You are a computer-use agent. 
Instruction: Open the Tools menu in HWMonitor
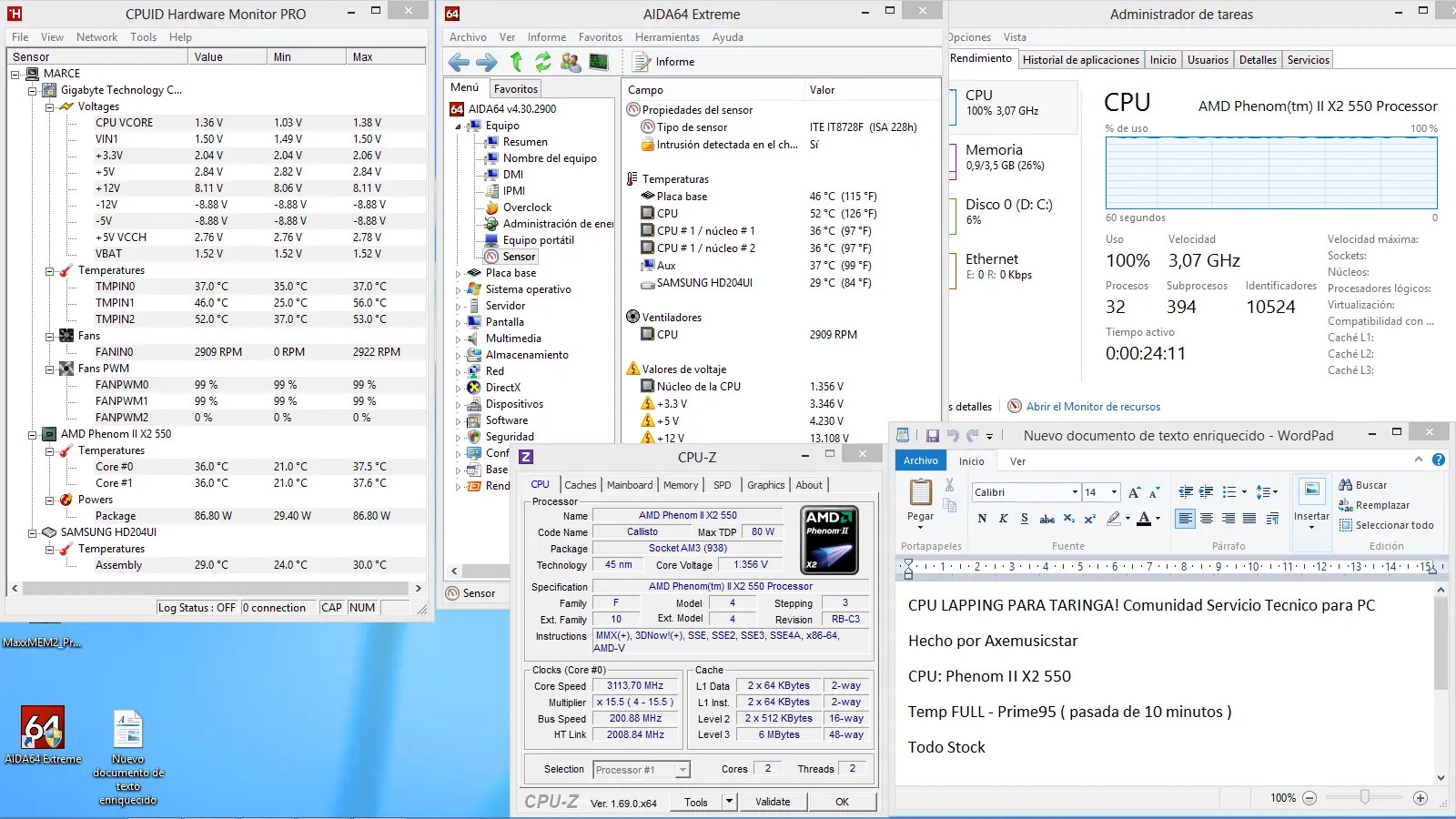click(143, 37)
